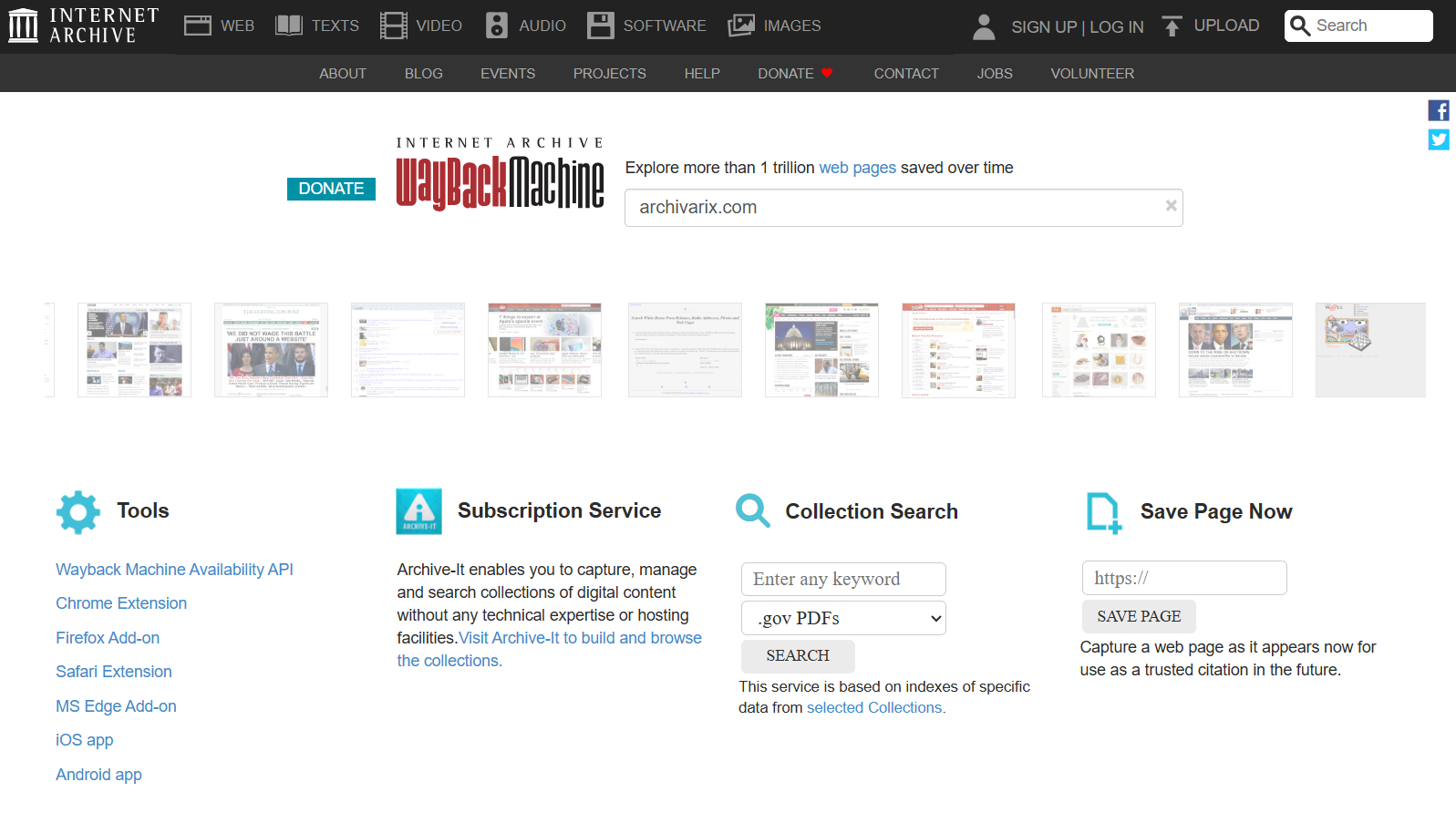Click the Upload arrow icon
Screen dimensions: 1456x813
[x=1172, y=26]
